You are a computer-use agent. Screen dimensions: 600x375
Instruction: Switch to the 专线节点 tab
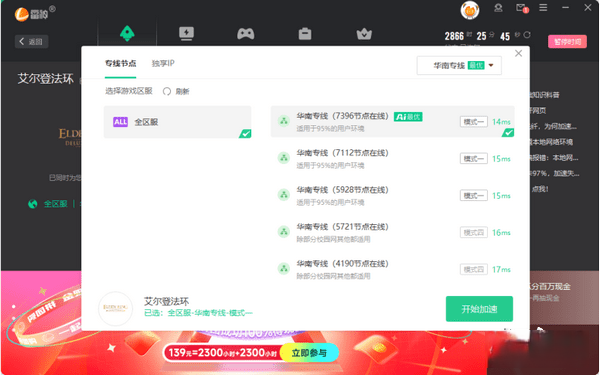pos(121,64)
